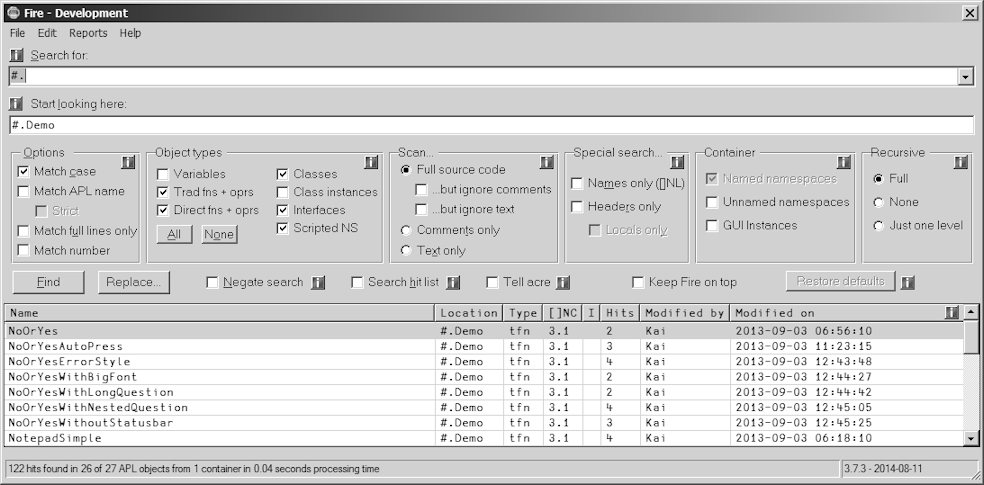Click the info icon beside Search for
This screenshot has width=984, height=485.
(x=17, y=55)
